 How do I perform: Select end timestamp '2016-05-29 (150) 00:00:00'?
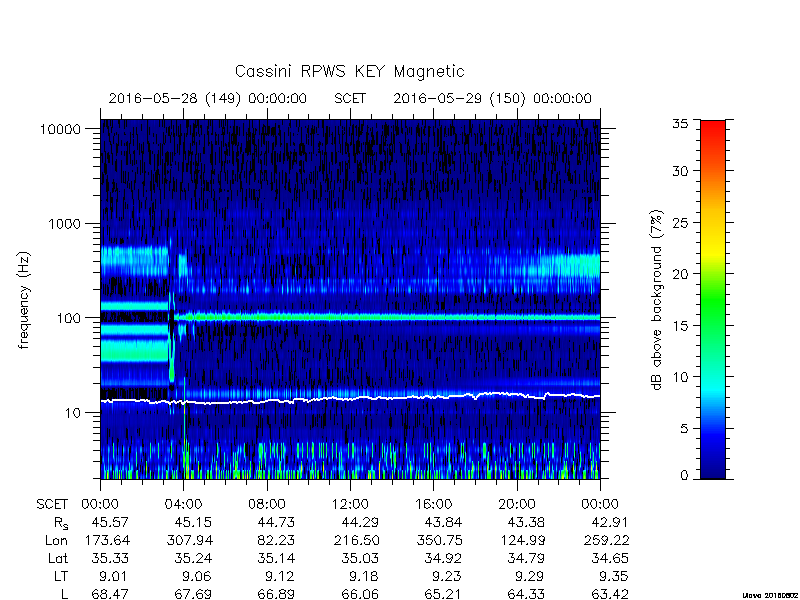(x=492, y=98)
